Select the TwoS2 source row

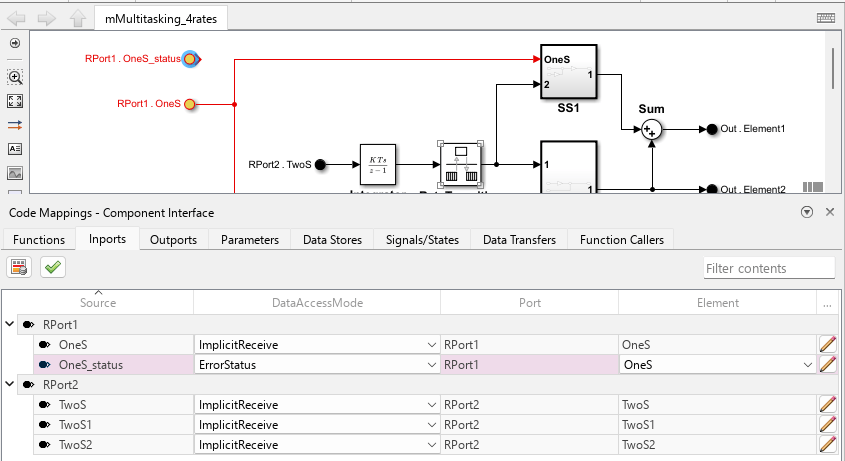(x=114, y=444)
